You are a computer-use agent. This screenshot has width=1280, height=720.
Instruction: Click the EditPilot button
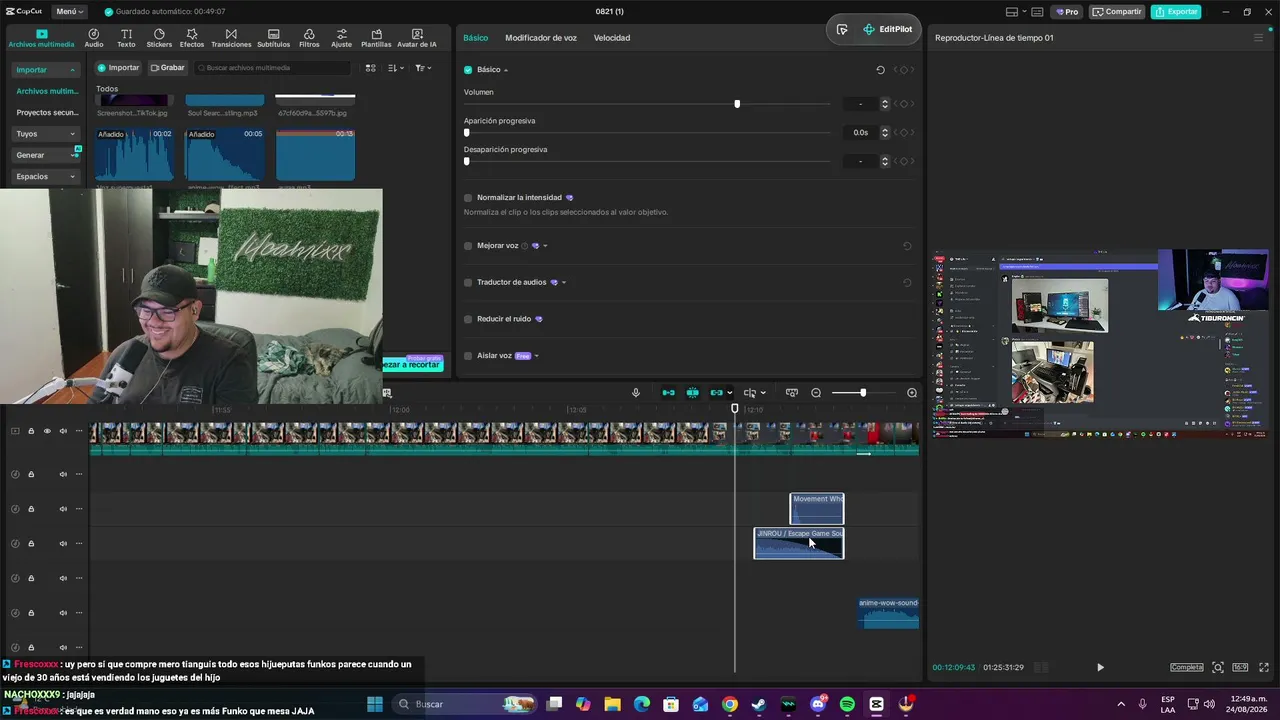pos(888,30)
